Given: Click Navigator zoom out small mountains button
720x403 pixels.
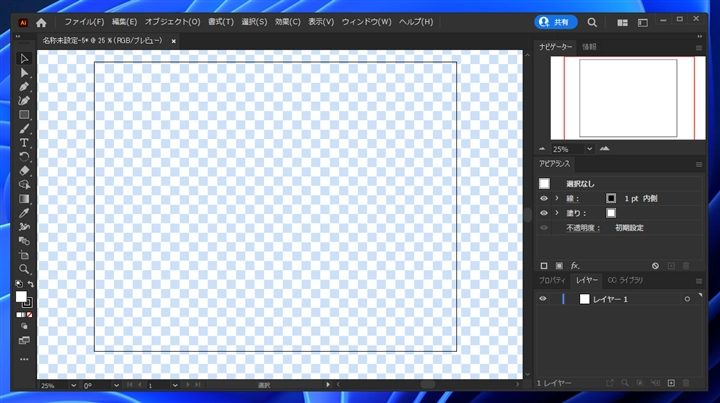Looking at the screenshot, I should click(542, 149).
